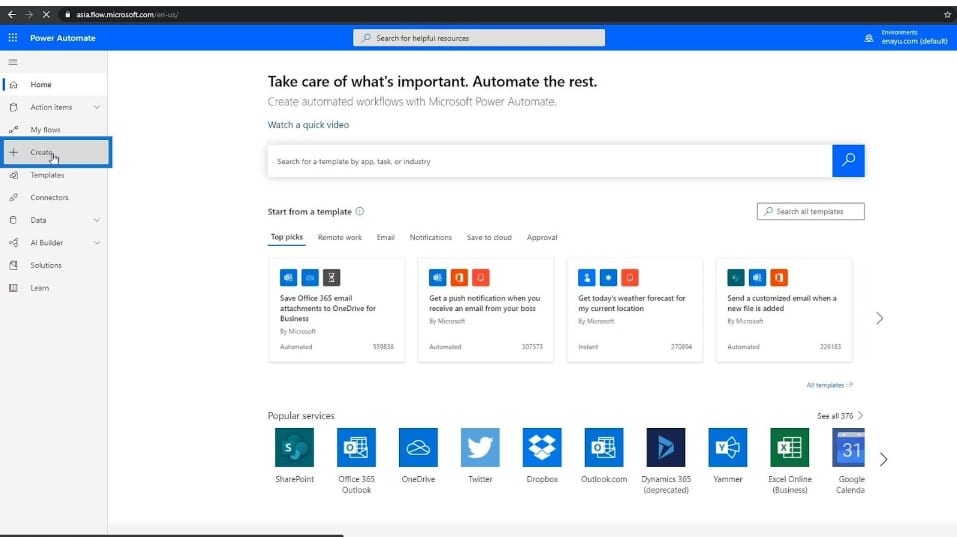Open the Excel Online (Business) icon
957x537 pixels.
click(x=790, y=447)
